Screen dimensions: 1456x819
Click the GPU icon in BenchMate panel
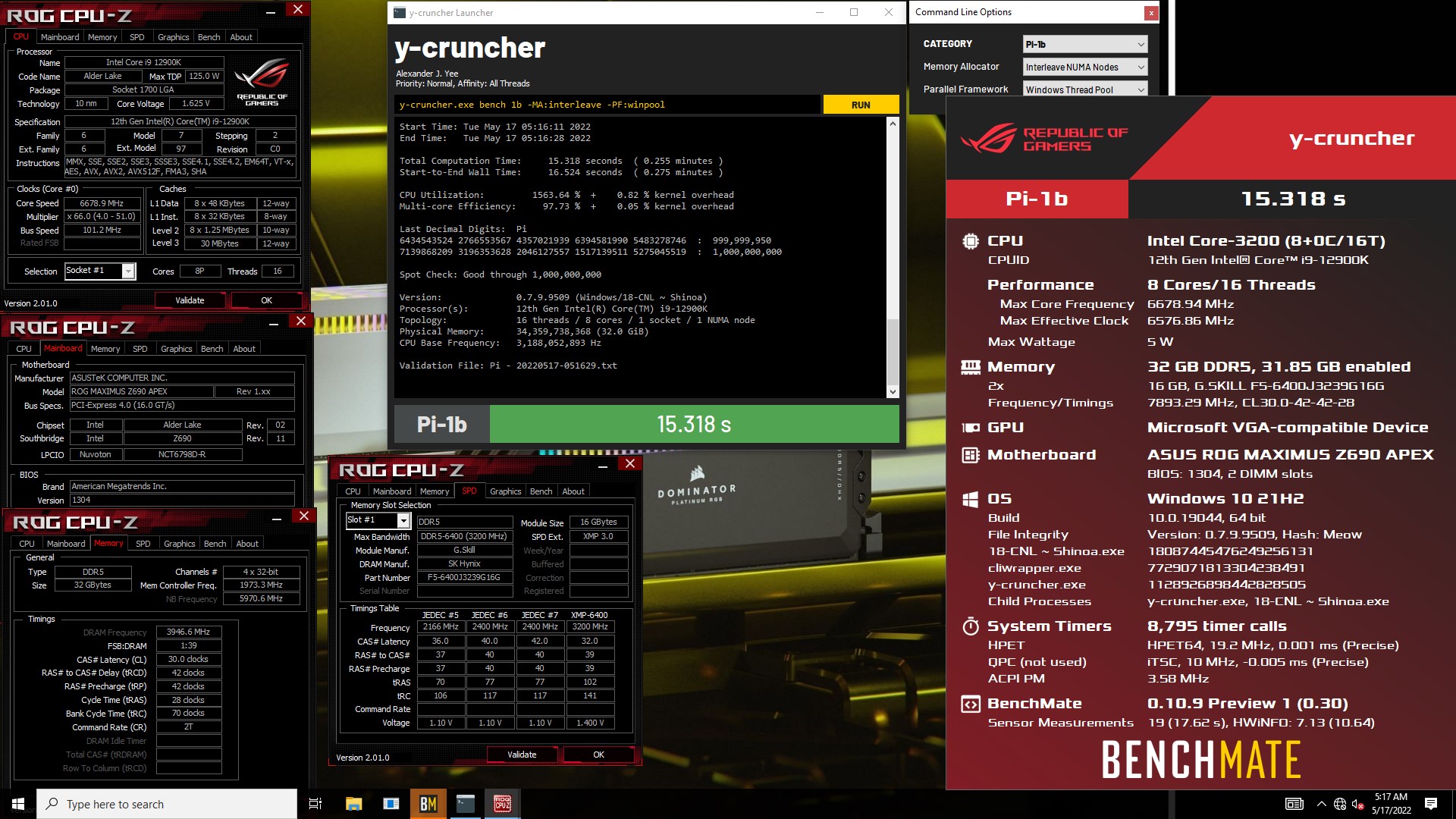pos(970,428)
